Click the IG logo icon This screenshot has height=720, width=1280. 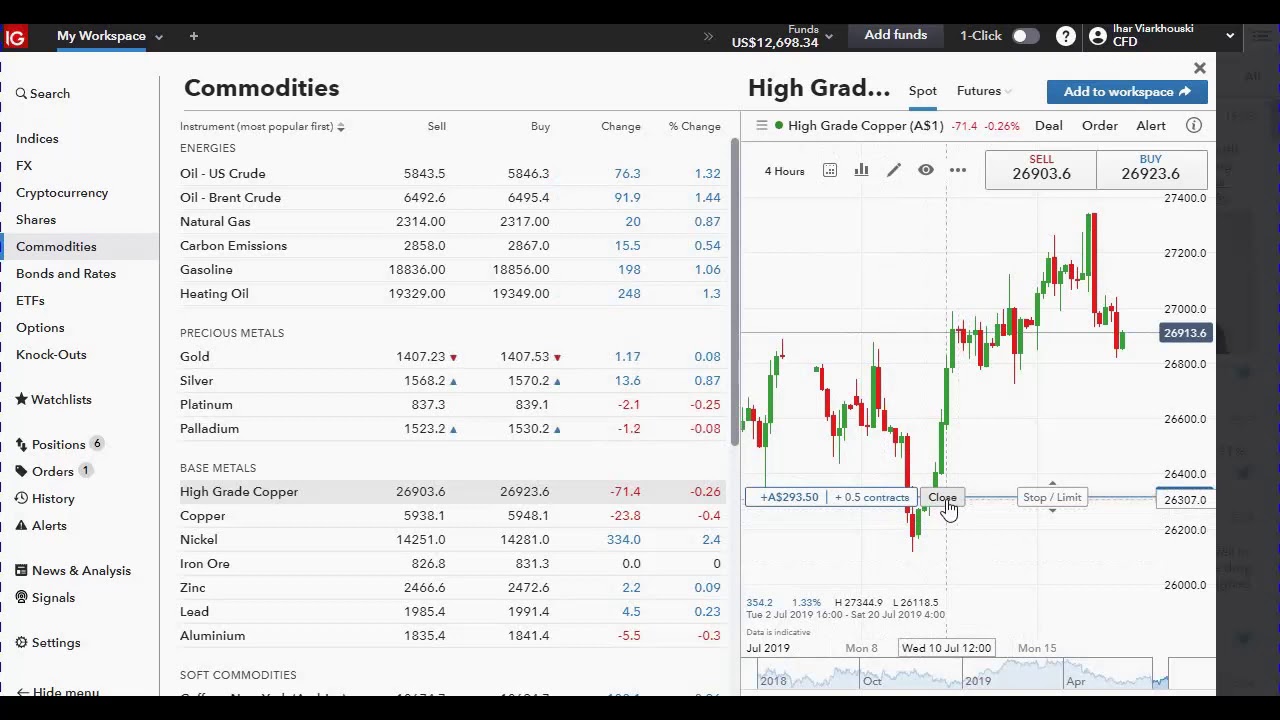click(x=15, y=38)
